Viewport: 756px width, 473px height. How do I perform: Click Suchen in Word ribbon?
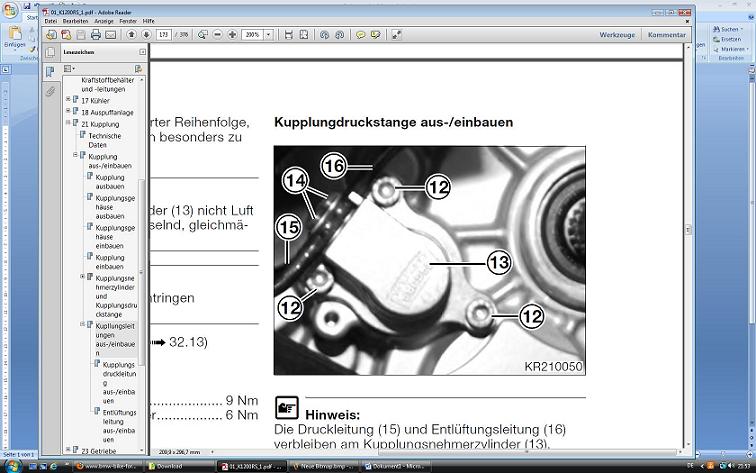click(729, 29)
